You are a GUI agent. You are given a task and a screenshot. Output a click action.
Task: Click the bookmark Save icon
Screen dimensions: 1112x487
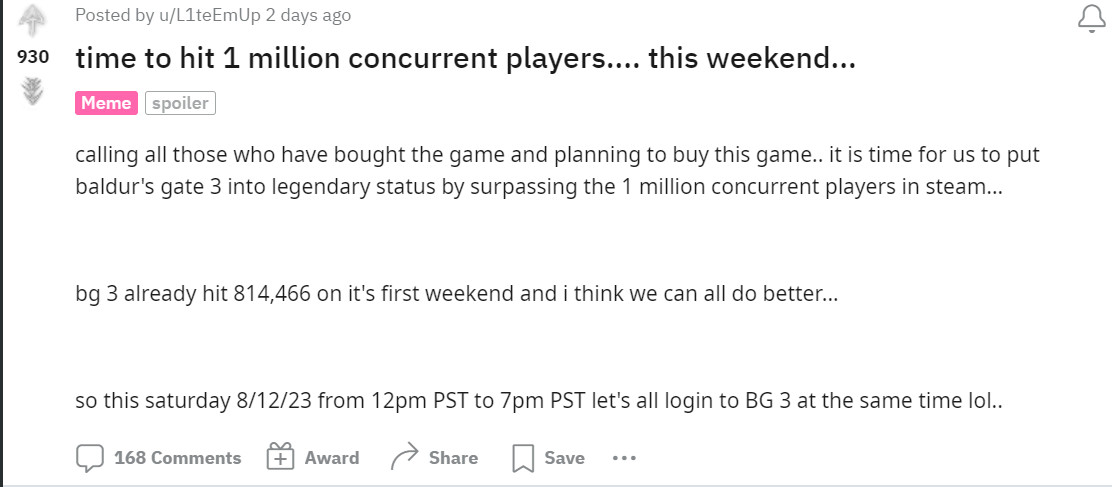(523, 458)
